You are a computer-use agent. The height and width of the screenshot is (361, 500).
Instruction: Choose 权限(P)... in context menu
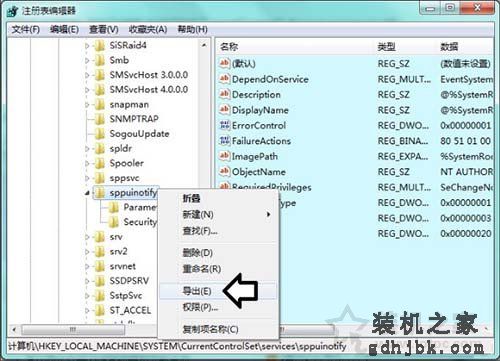pyautogui.click(x=218, y=307)
